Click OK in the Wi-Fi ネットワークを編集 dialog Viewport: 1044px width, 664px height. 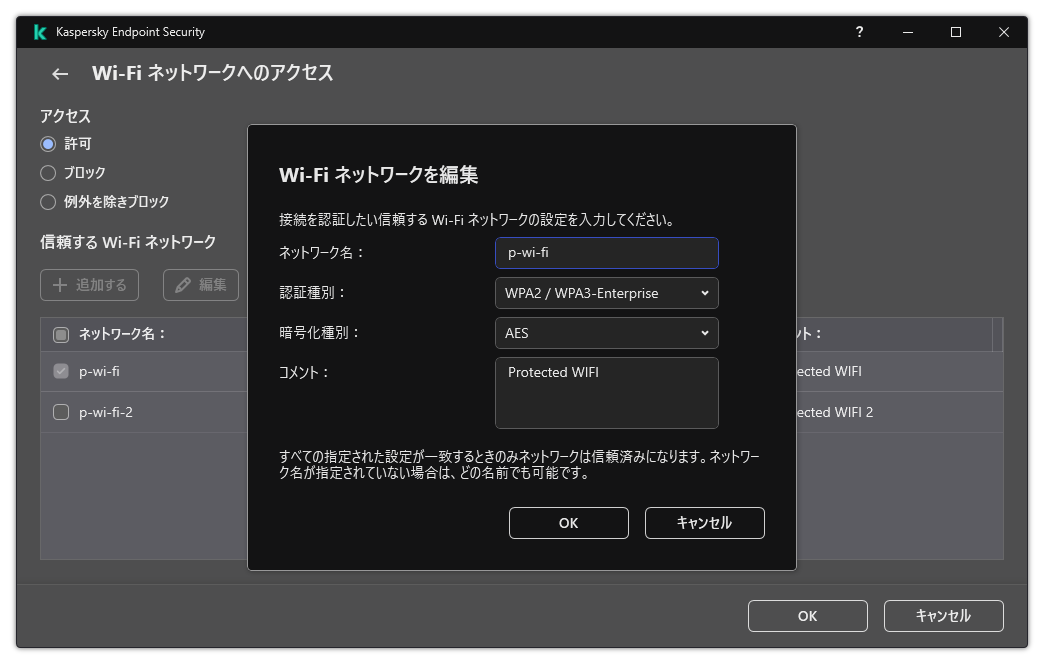(568, 522)
